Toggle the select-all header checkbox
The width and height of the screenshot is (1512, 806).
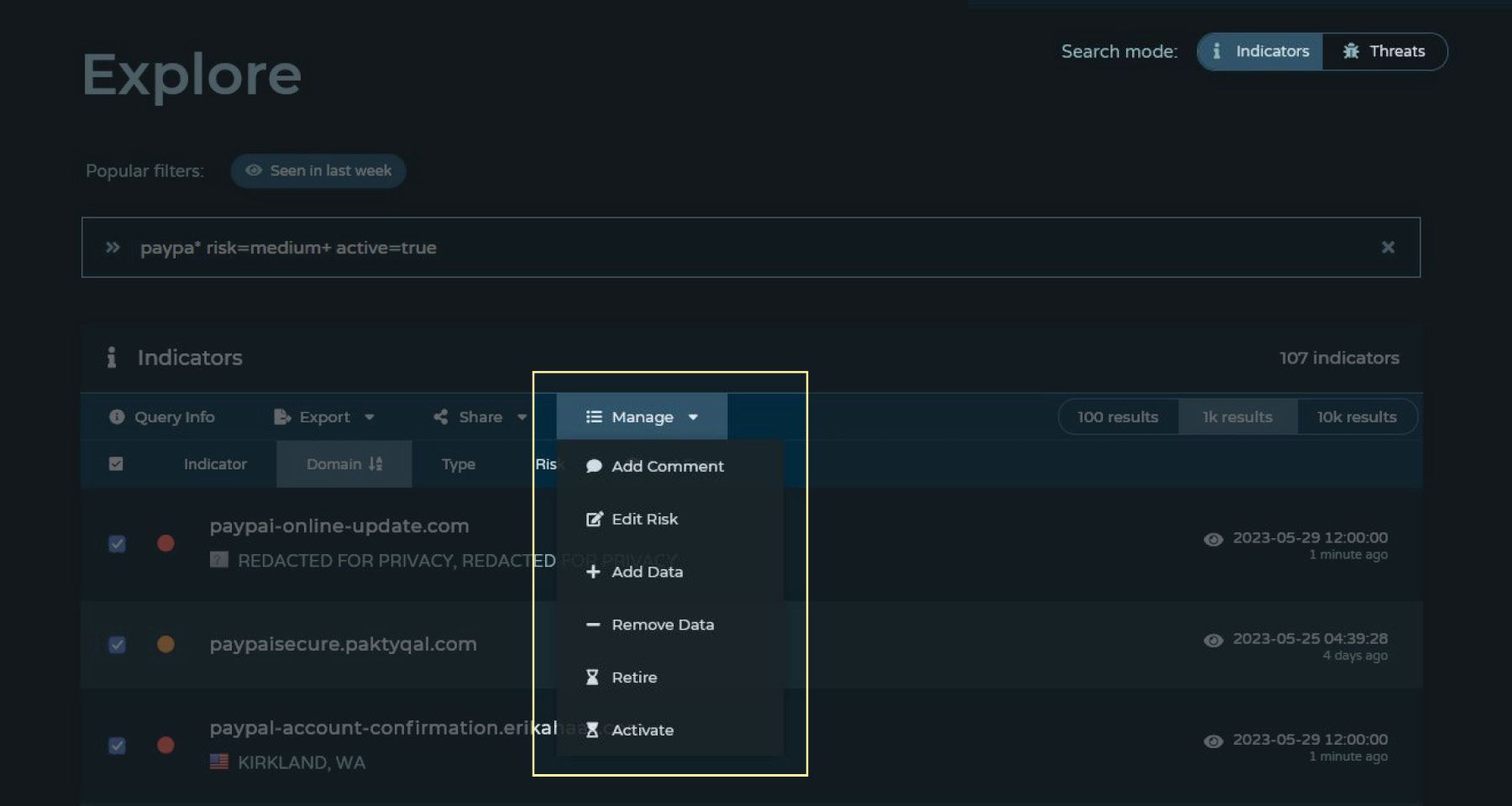[116, 463]
